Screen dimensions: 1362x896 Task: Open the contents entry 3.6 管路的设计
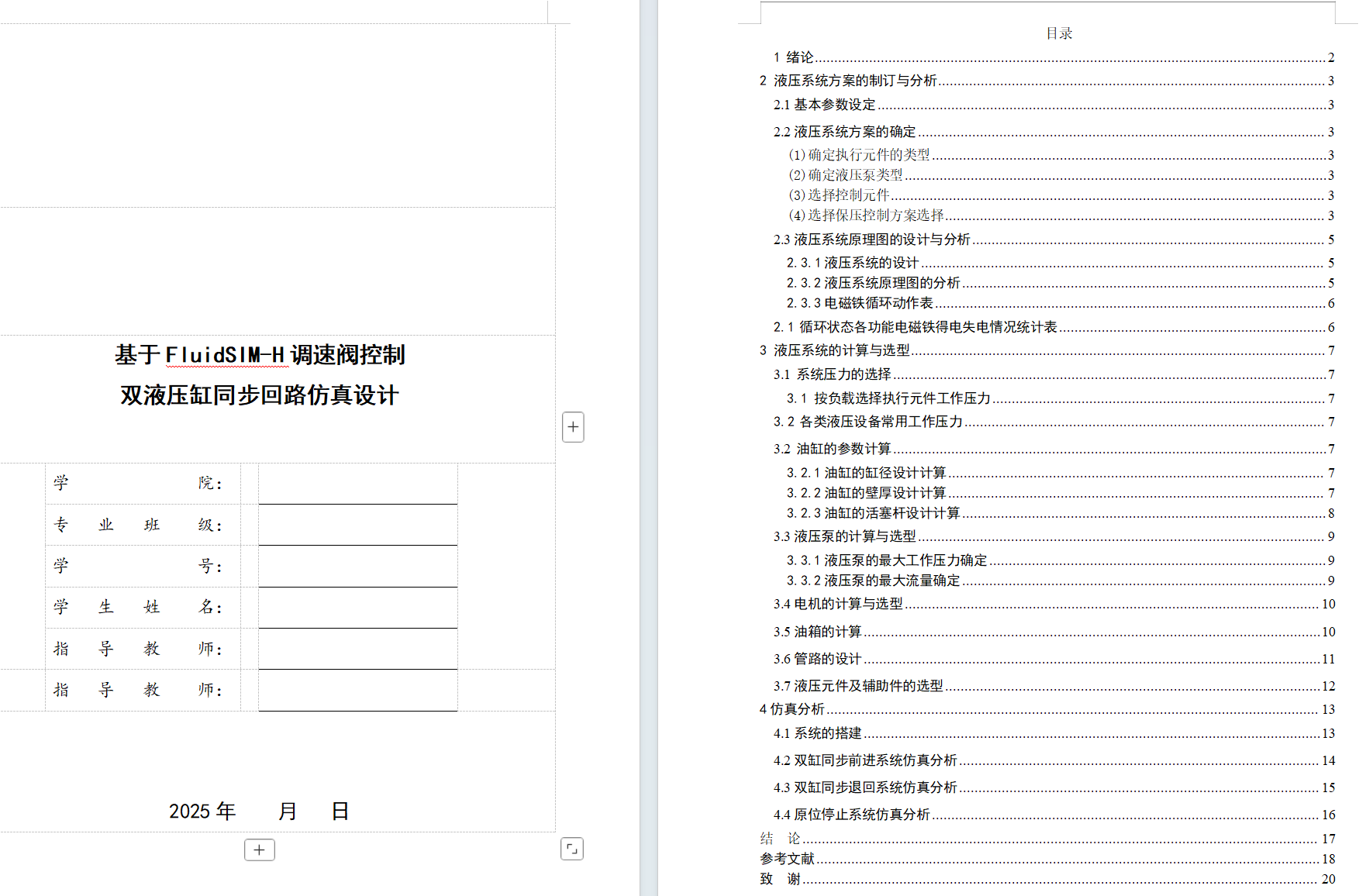click(x=1053, y=659)
